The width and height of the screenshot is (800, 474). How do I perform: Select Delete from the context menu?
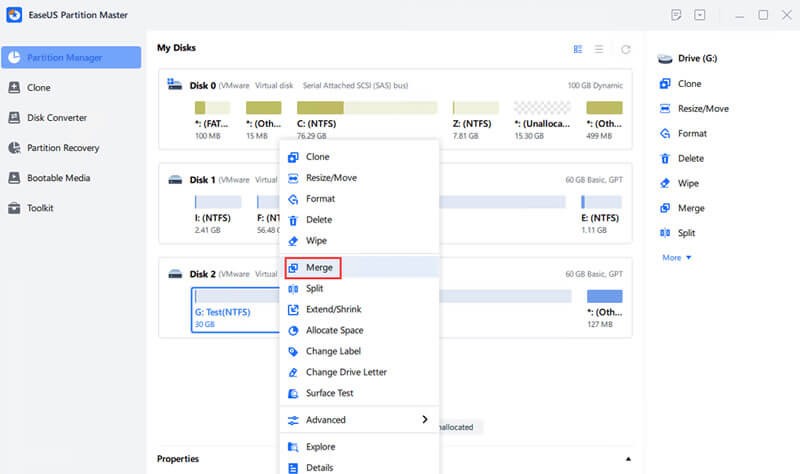click(359, 219)
